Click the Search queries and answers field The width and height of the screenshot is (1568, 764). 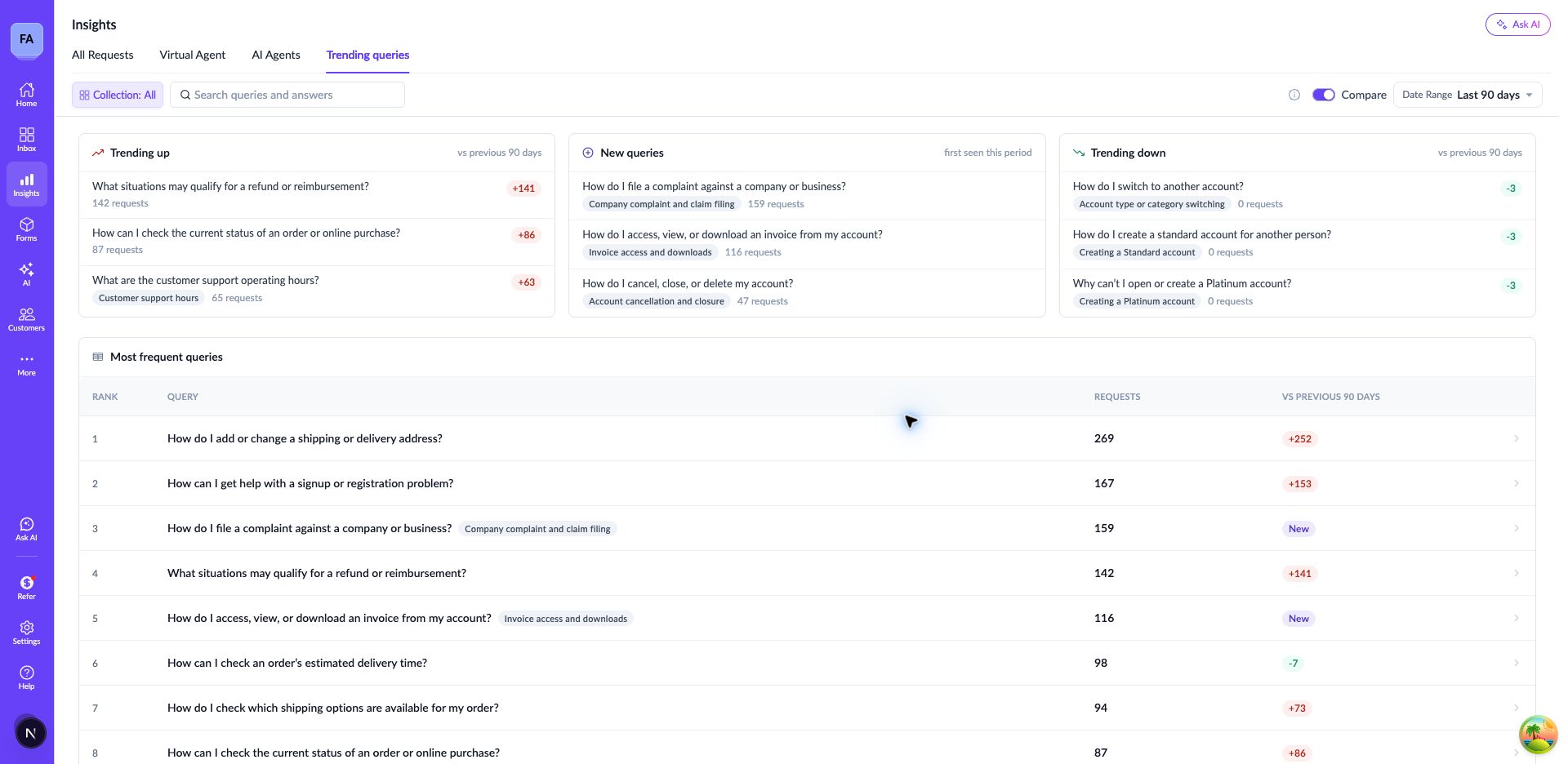point(287,95)
